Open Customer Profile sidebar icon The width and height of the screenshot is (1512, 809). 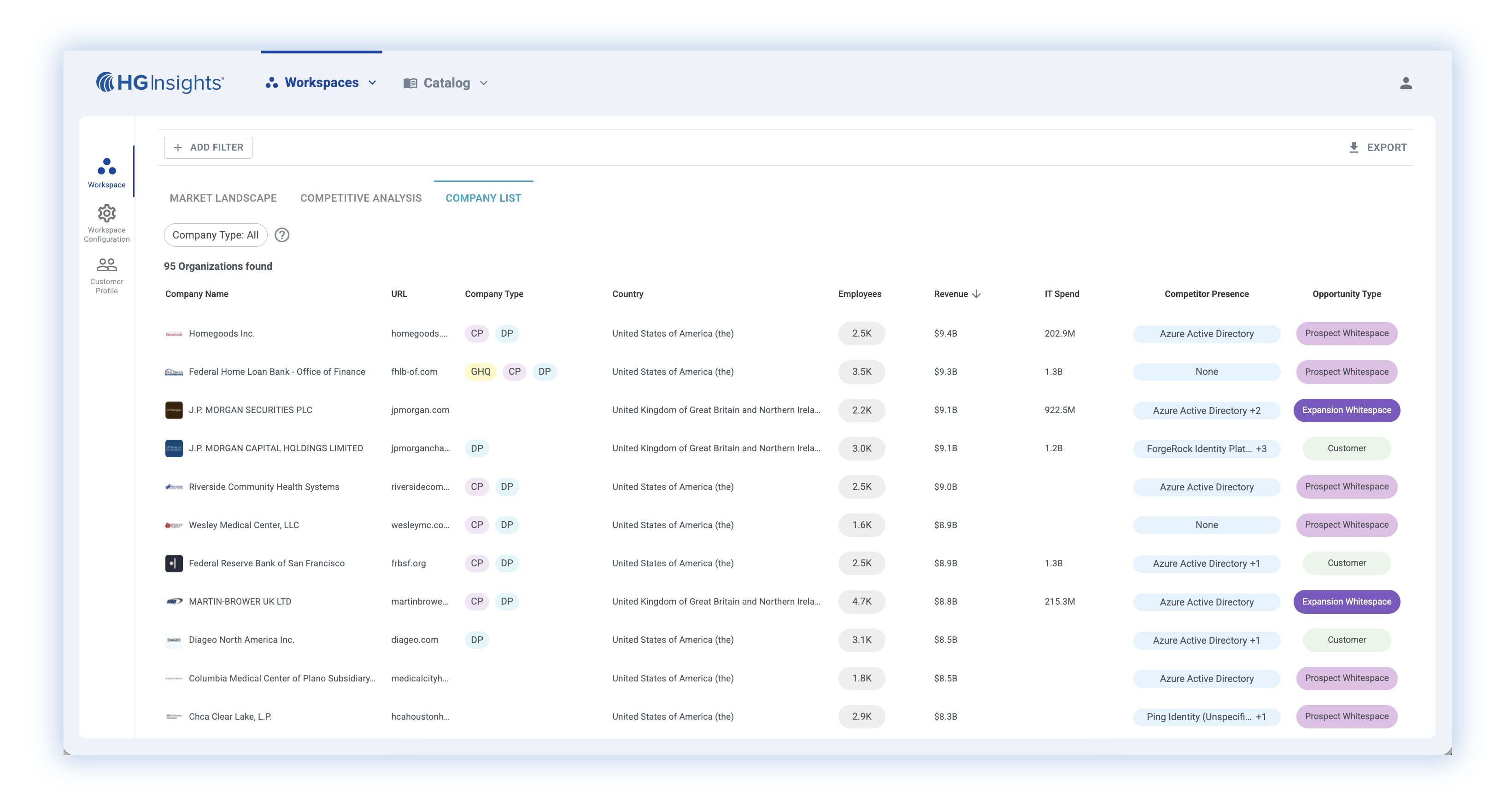[107, 265]
